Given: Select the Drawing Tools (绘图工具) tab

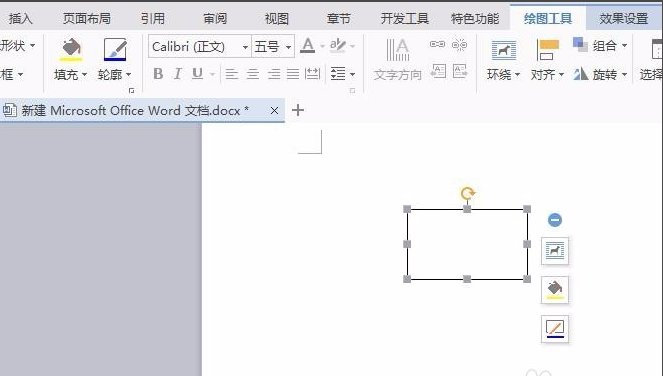Looking at the screenshot, I should (x=548, y=19).
